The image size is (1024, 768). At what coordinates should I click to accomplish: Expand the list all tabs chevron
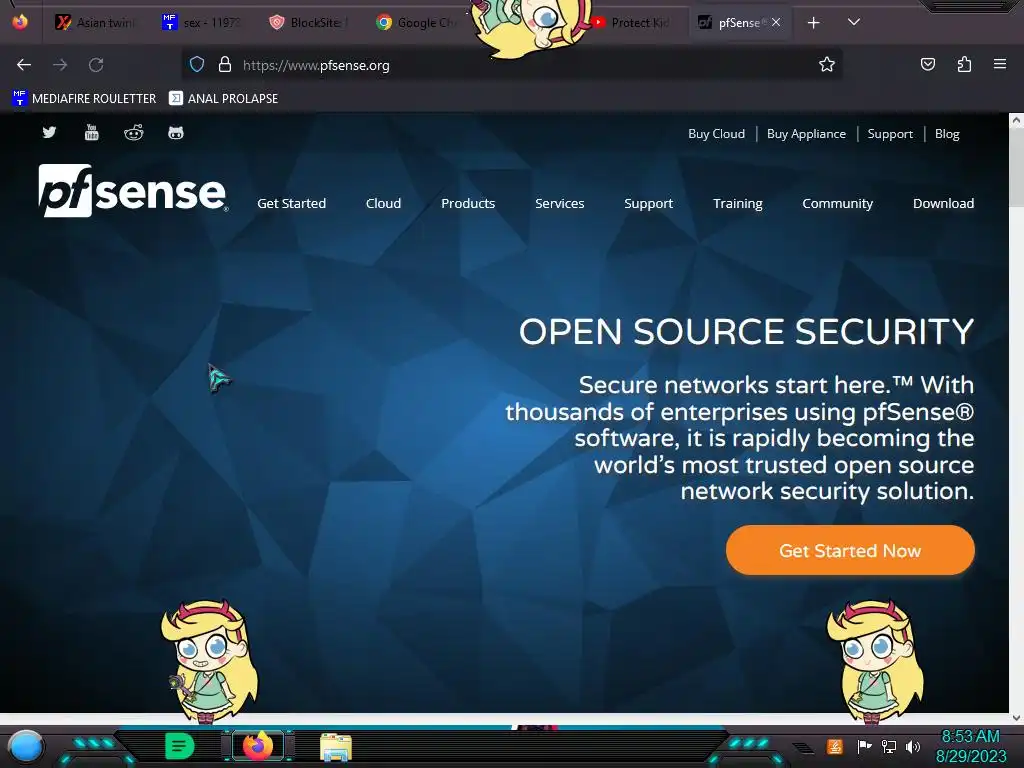click(854, 22)
